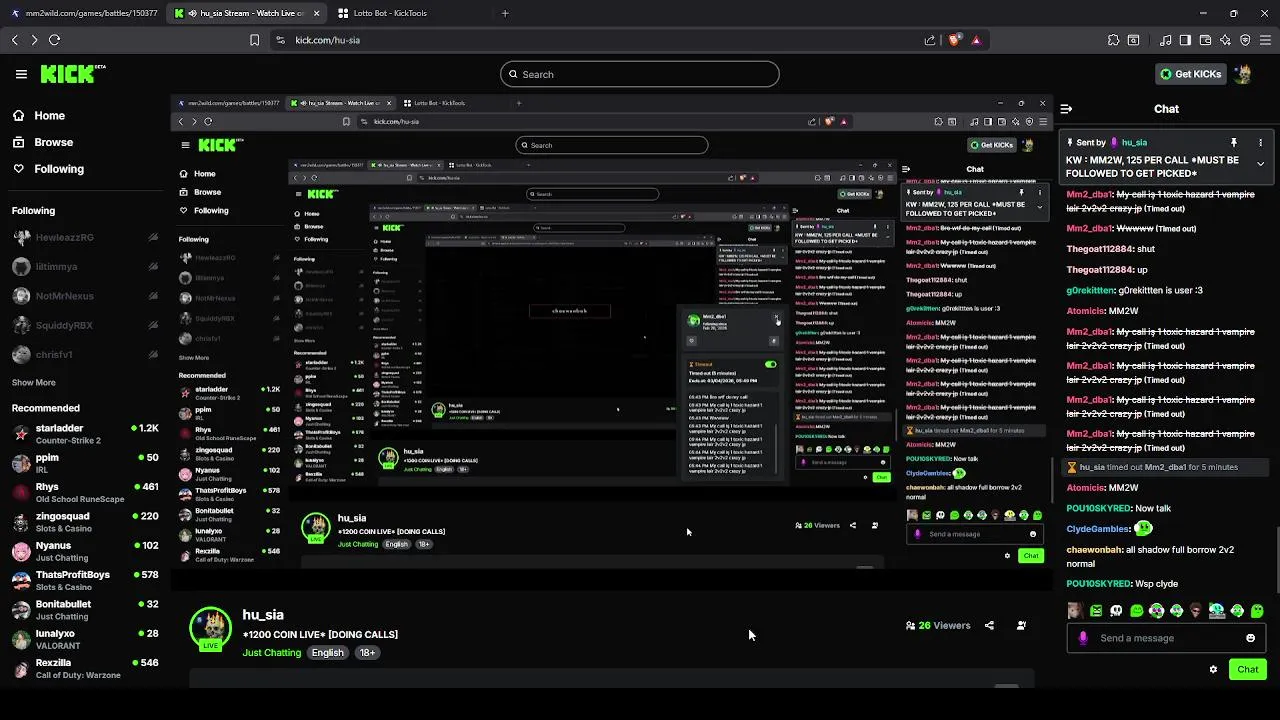Screen dimensions: 1280x720
Task: Click the green KICK logo
Action: click(72, 74)
